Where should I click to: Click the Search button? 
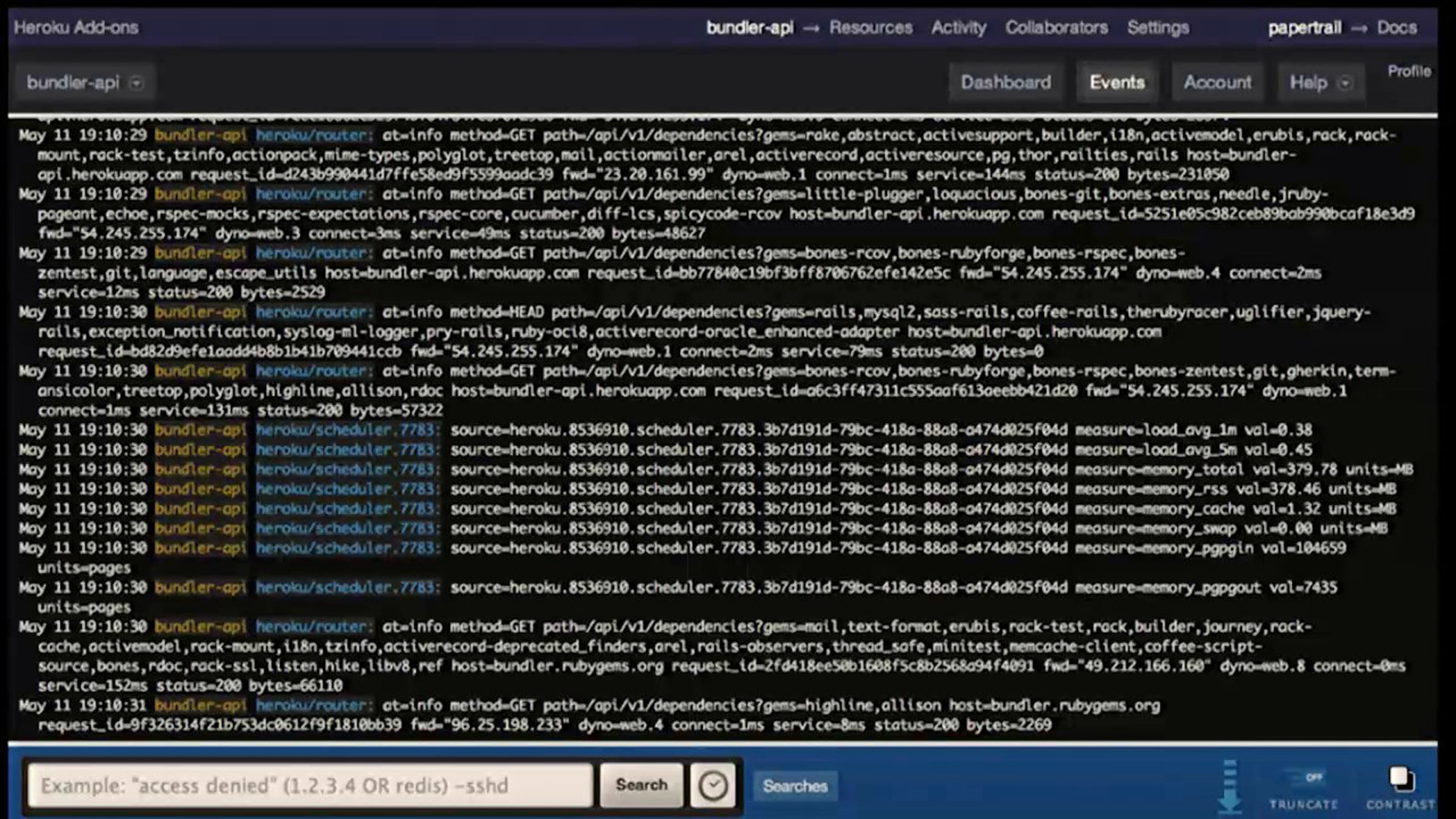(641, 785)
